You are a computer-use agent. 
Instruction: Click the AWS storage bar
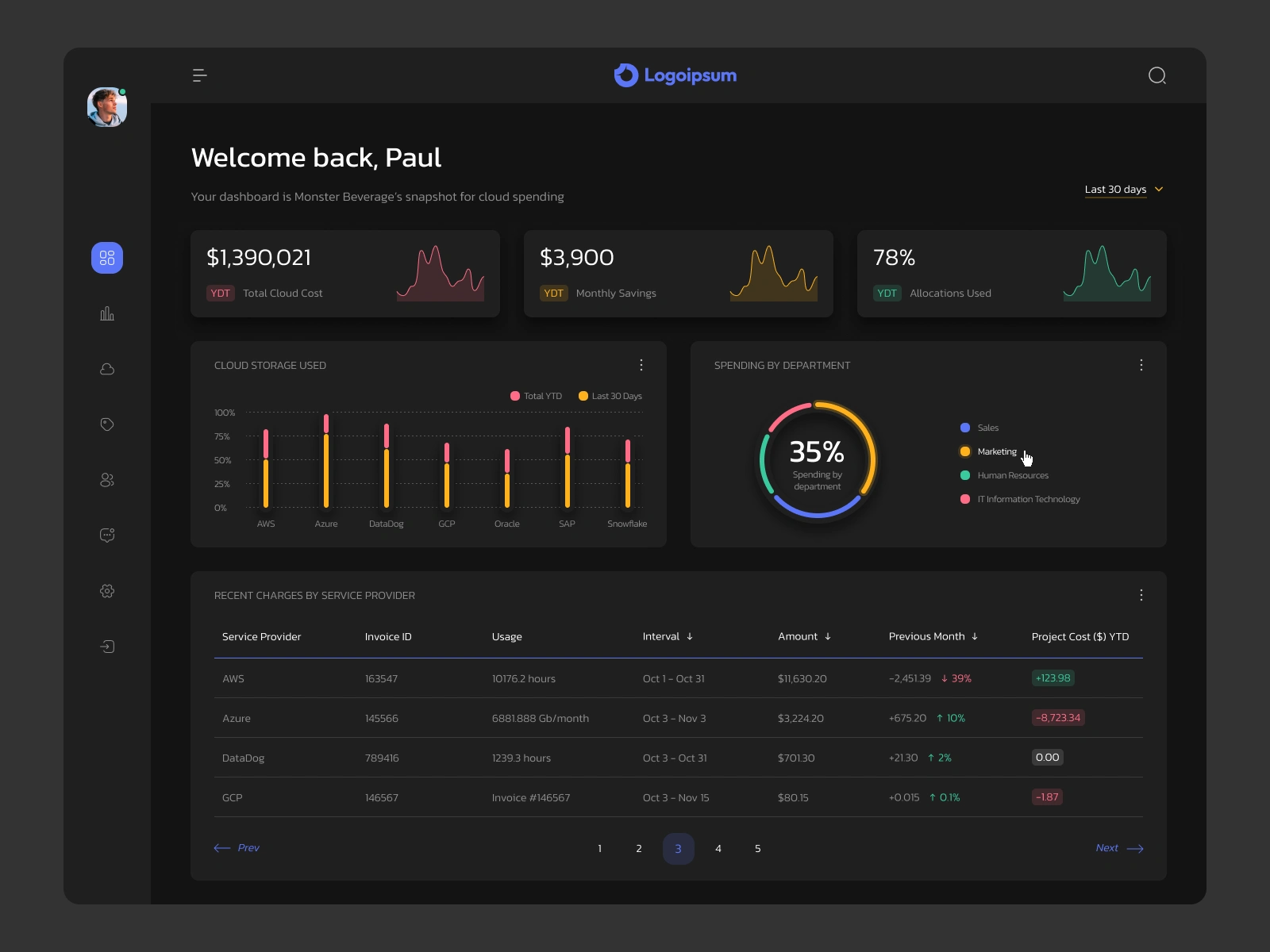266,468
